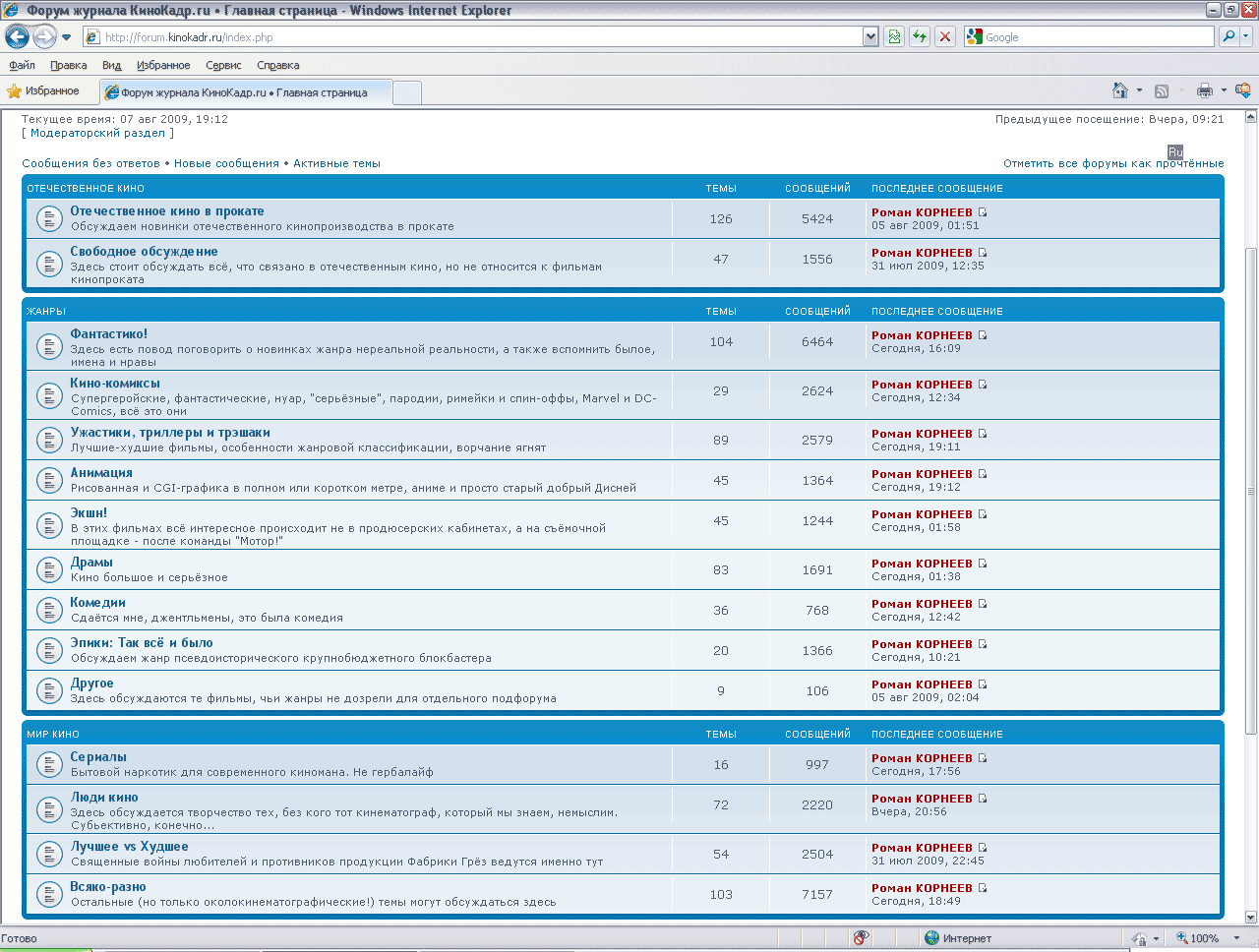The image size is (1259, 952).
Task: Click the Compatibility View broken-page icon
Action: [x=894, y=37]
